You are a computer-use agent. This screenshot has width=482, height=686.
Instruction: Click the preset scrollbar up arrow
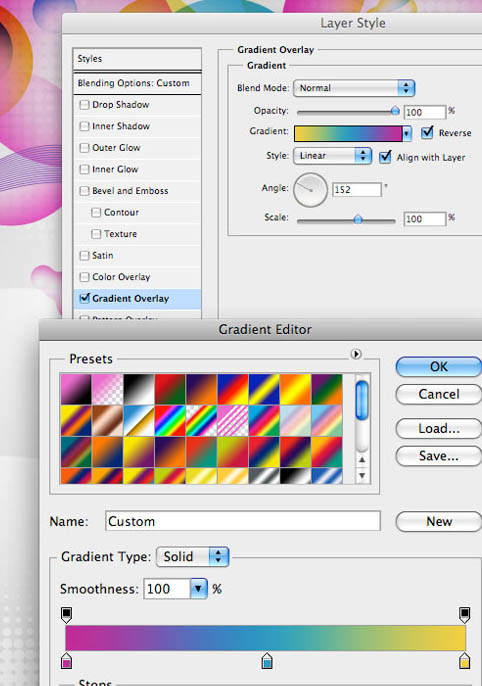(362, 460)
